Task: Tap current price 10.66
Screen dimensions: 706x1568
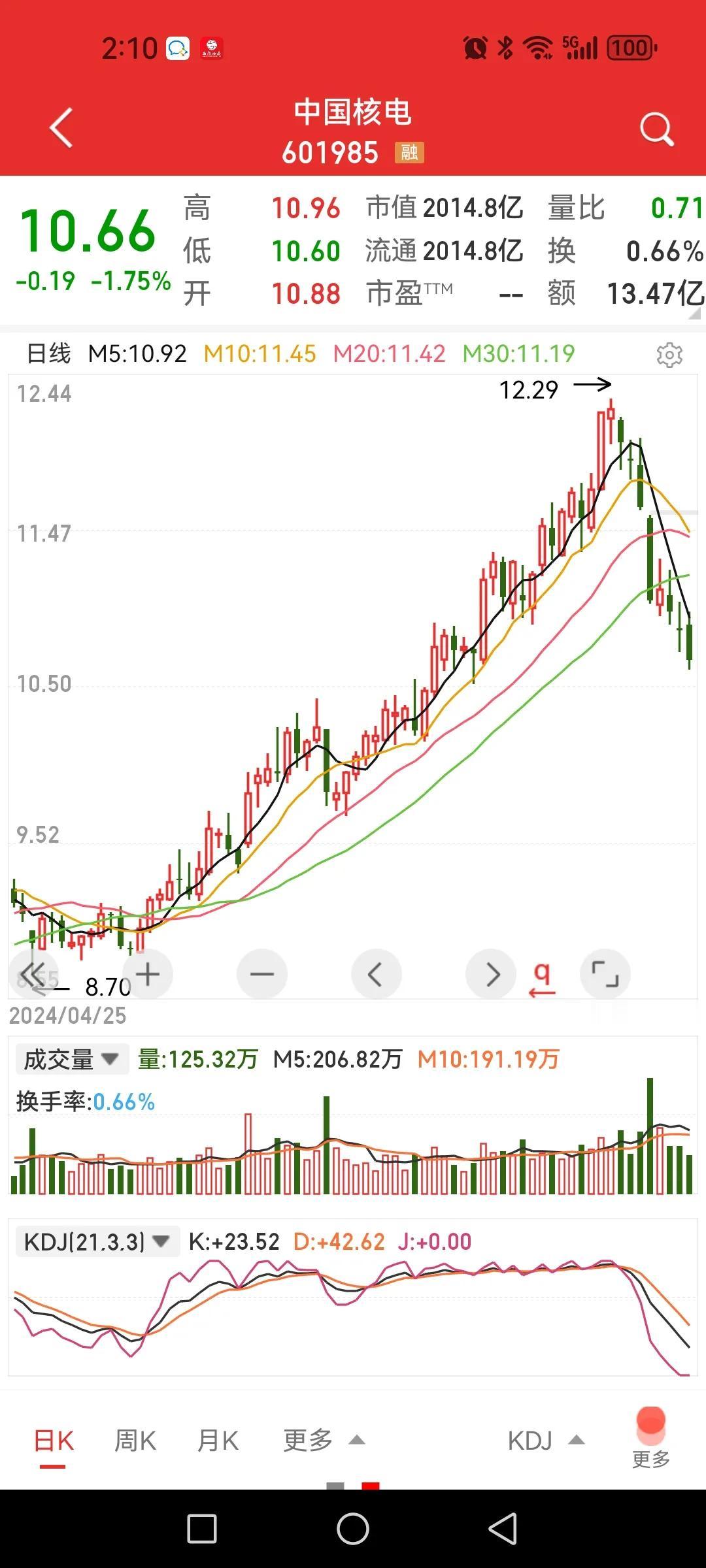Action: (88, 231)
